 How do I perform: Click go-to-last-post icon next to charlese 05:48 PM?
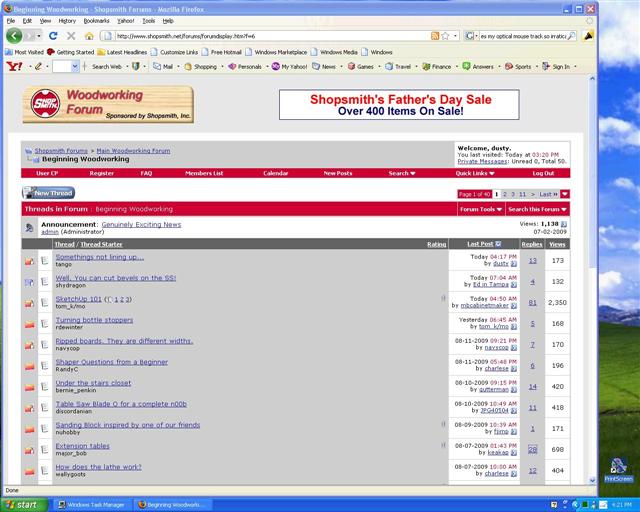[x=514, y=369]
